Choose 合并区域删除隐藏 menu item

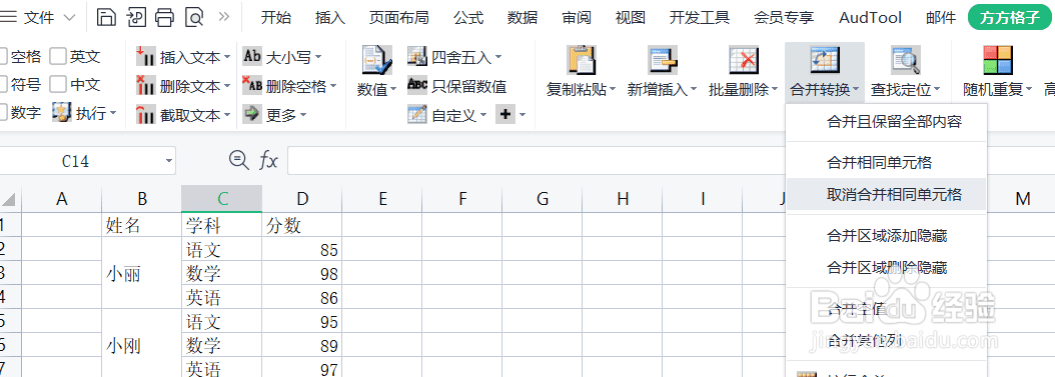(886, 268)
